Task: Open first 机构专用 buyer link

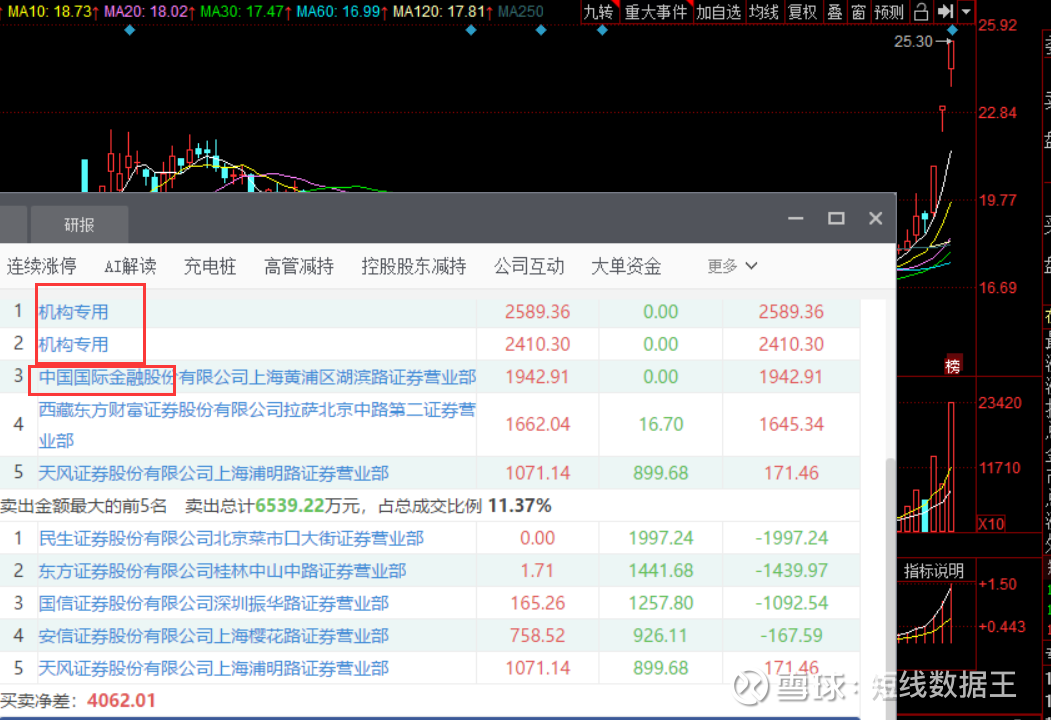Action: 74,312
